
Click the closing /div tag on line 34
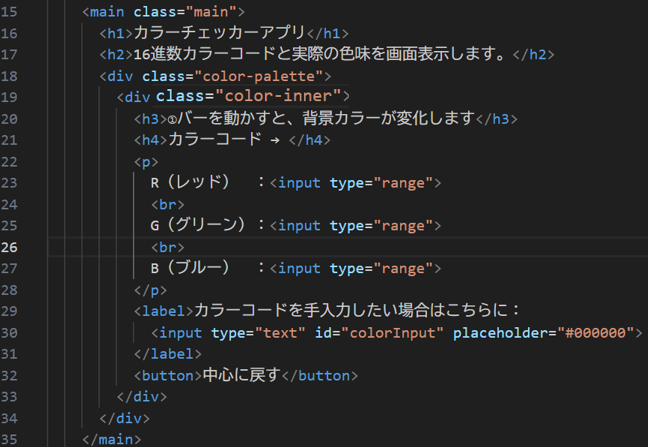(124, 418)
